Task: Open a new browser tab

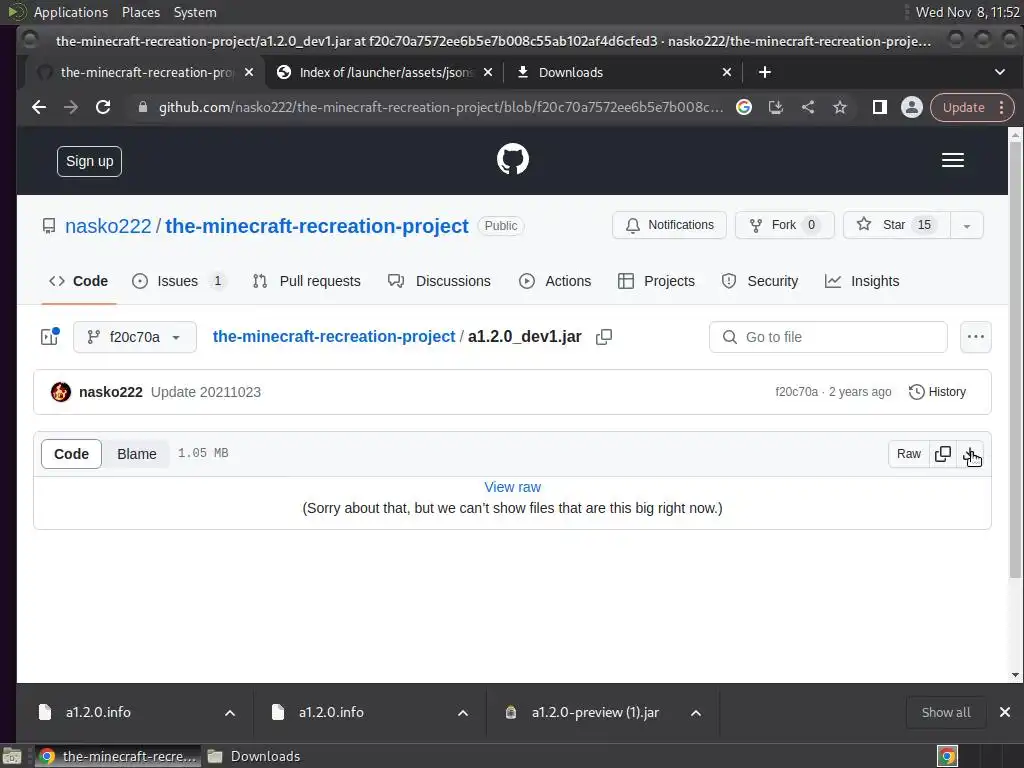Action: pyautogui.click(x=765, y=72)
